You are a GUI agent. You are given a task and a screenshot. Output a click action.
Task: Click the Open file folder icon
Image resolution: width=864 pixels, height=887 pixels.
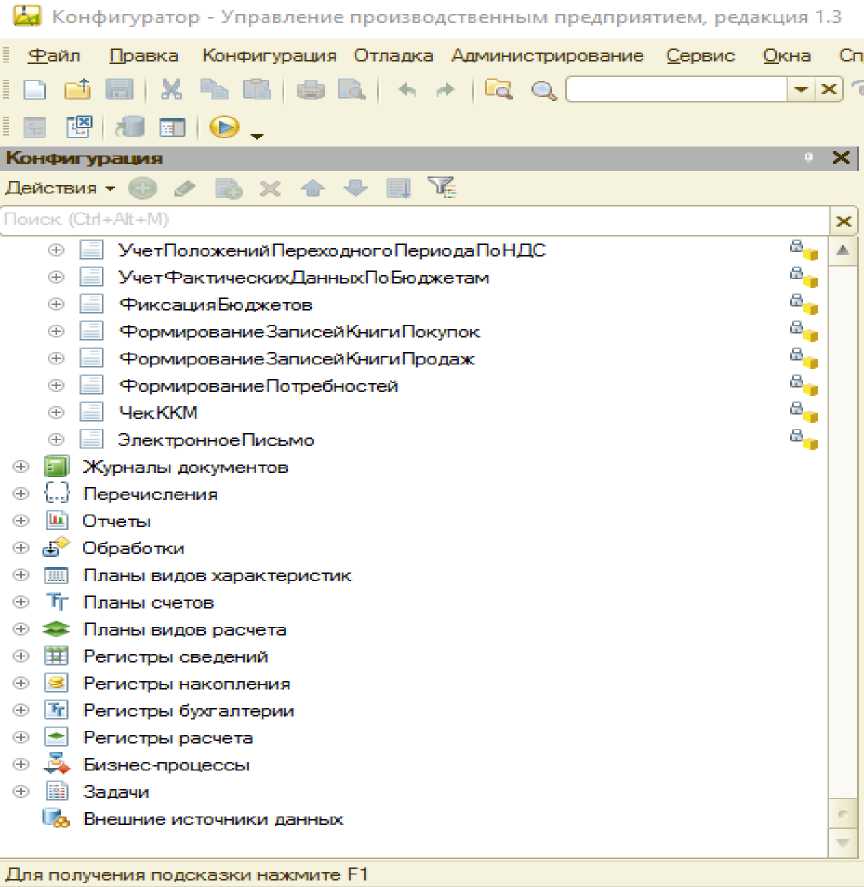78,89
